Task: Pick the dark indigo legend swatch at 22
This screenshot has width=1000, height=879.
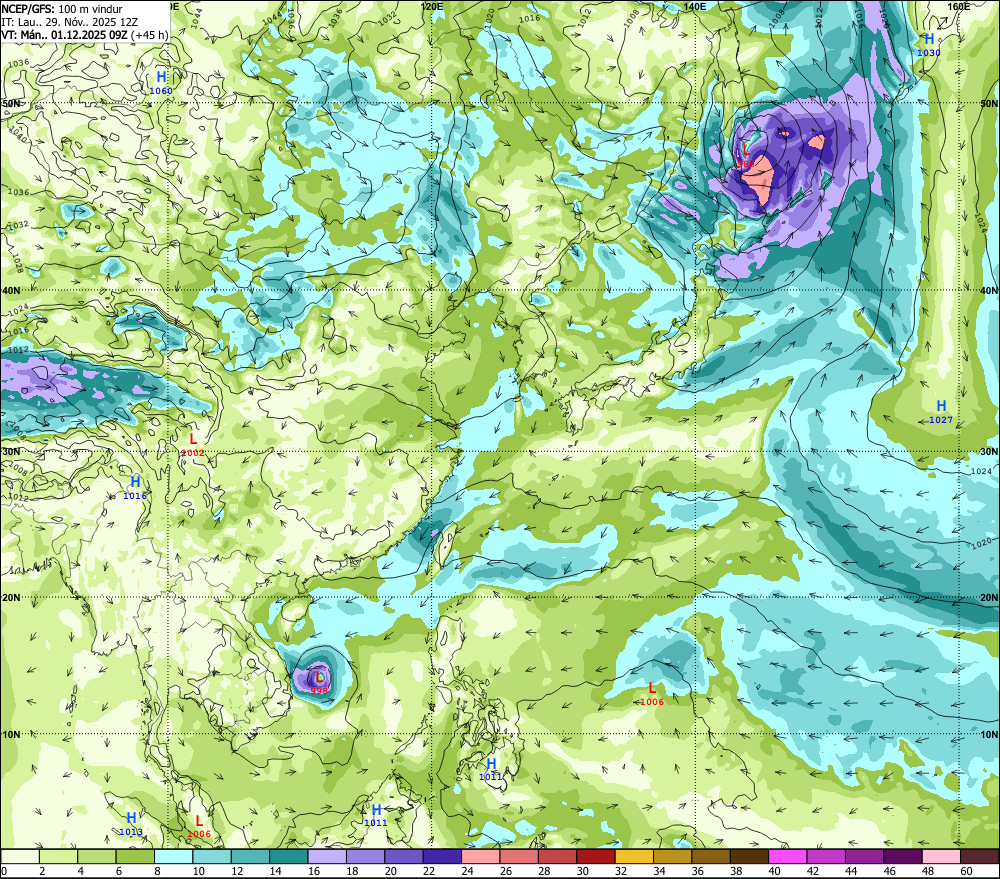Action: click(443, 857)
